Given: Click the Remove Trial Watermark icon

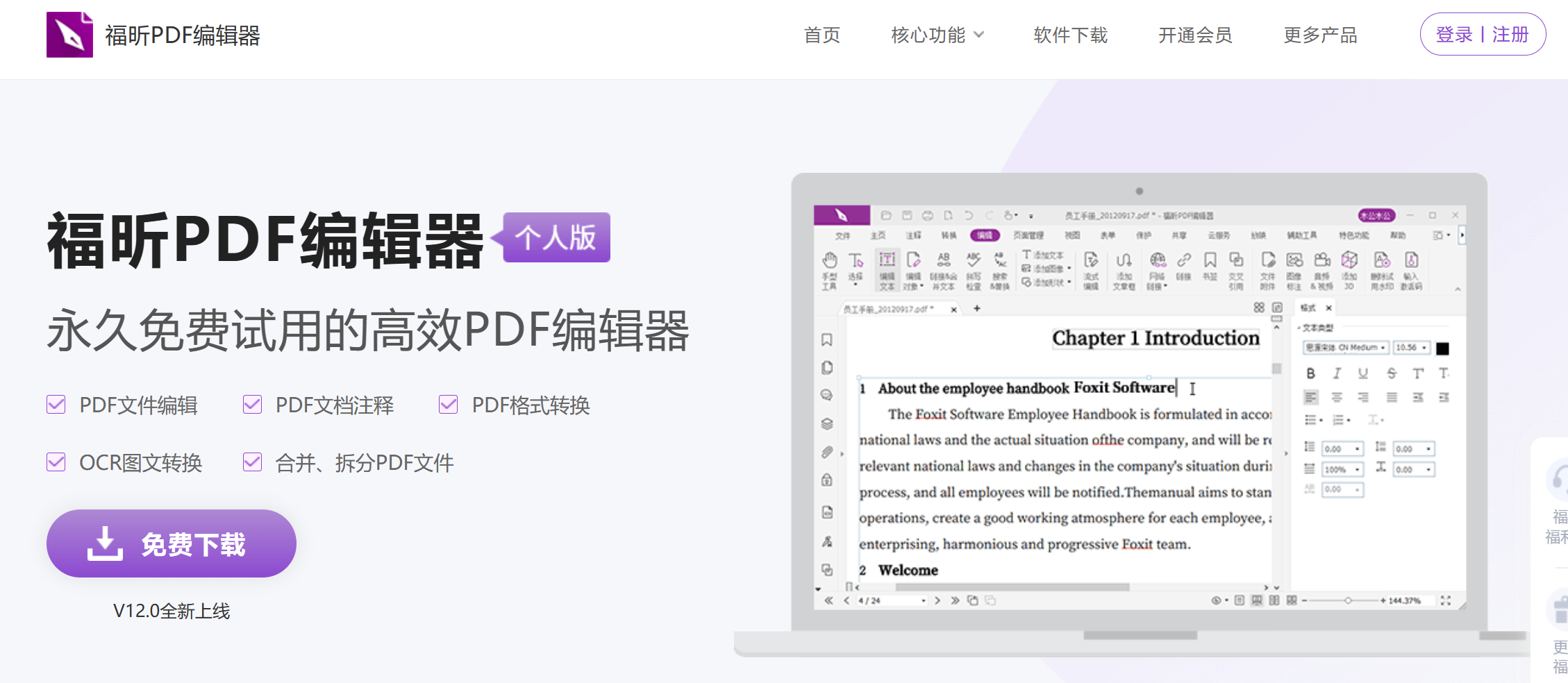Looking at the screenshot, I should [1382, 260].
